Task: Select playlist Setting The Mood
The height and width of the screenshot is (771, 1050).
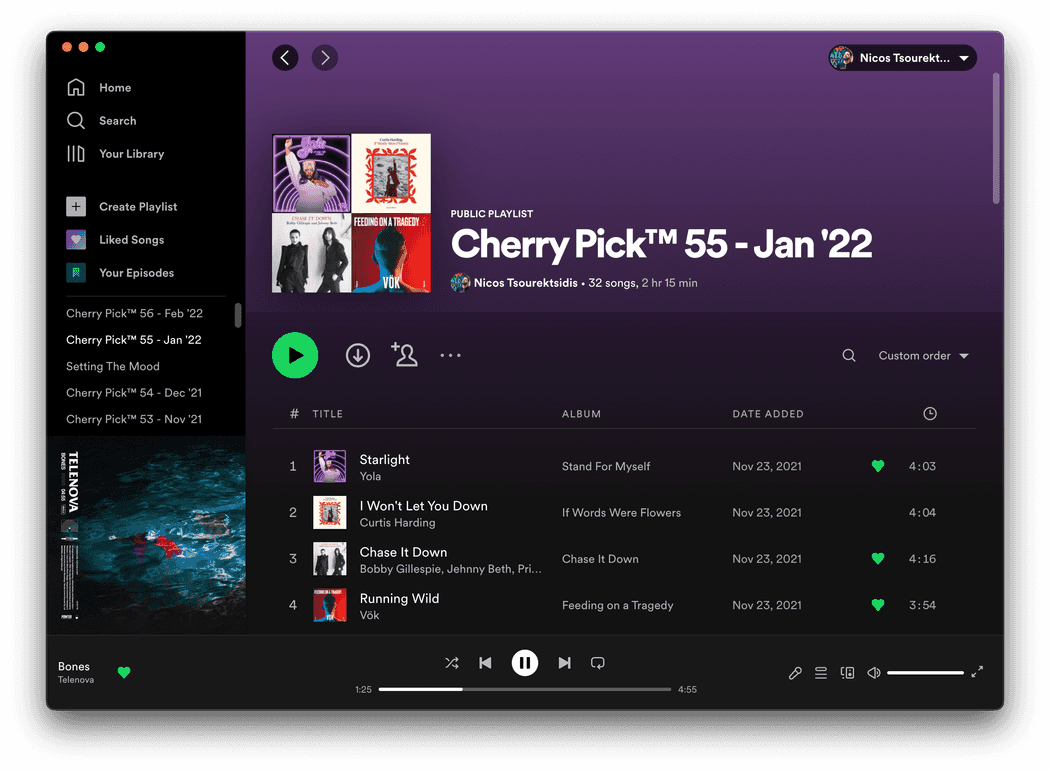Action: click(x=112, y=366)
